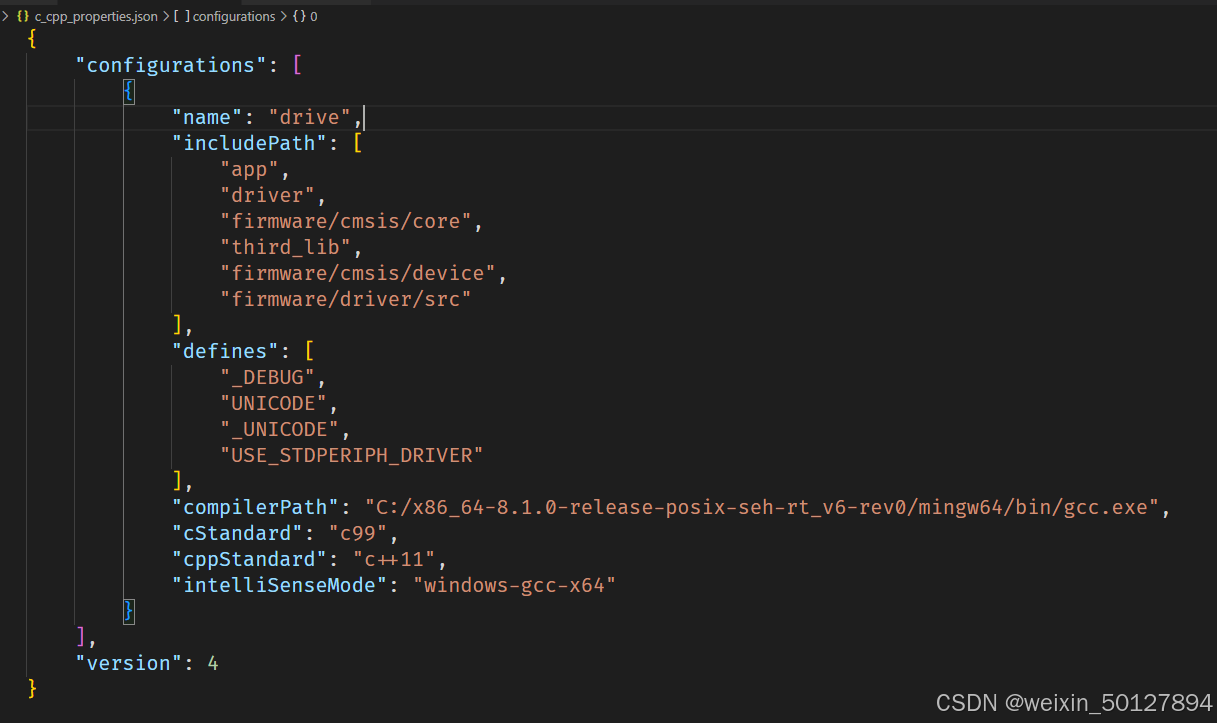Select the c++11 cppStandard value

click(395, 559)
